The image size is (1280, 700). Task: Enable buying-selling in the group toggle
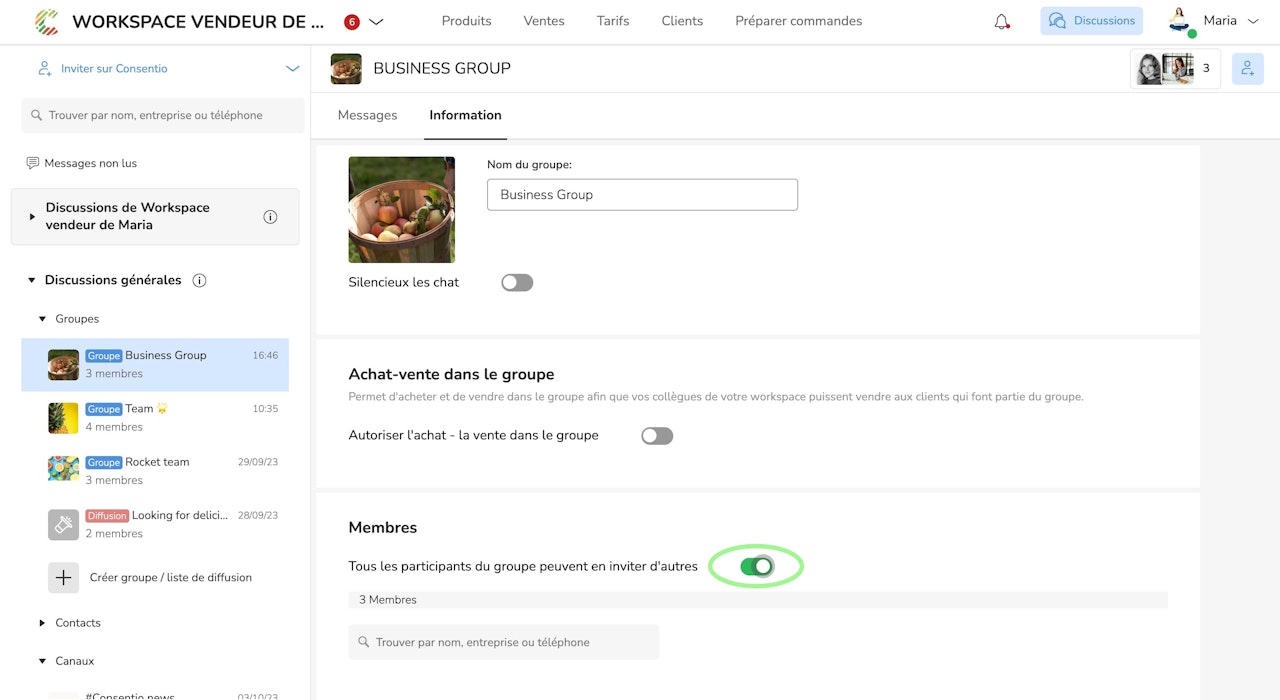(657, 436)
